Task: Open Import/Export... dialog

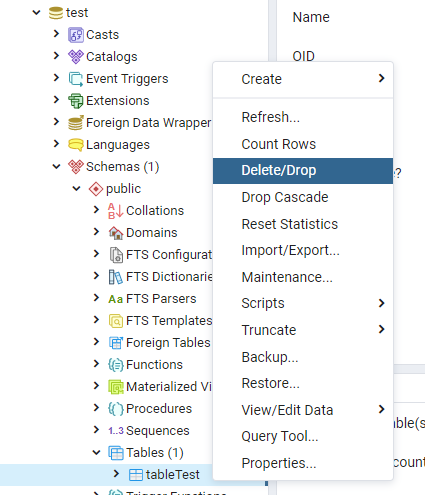Action: point(303,250)
